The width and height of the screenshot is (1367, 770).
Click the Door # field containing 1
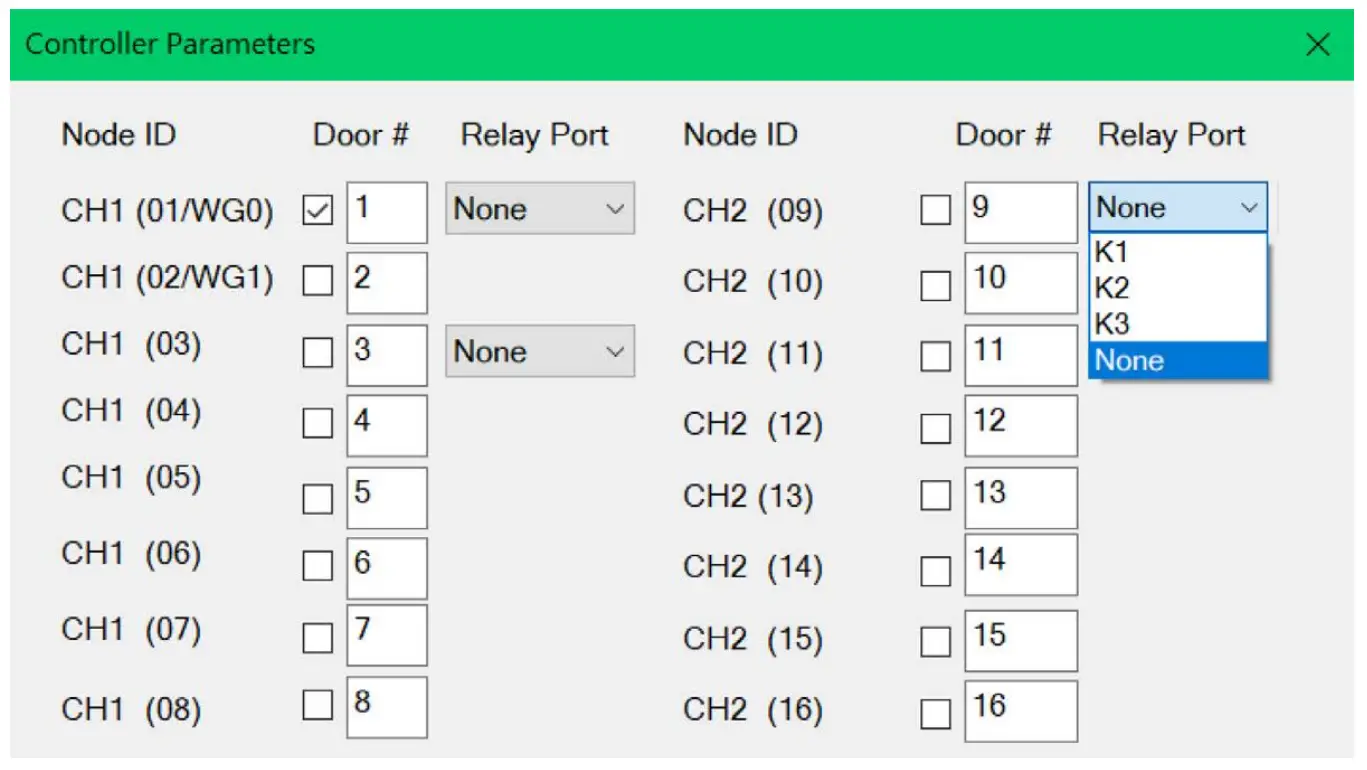tap(386, 210)
